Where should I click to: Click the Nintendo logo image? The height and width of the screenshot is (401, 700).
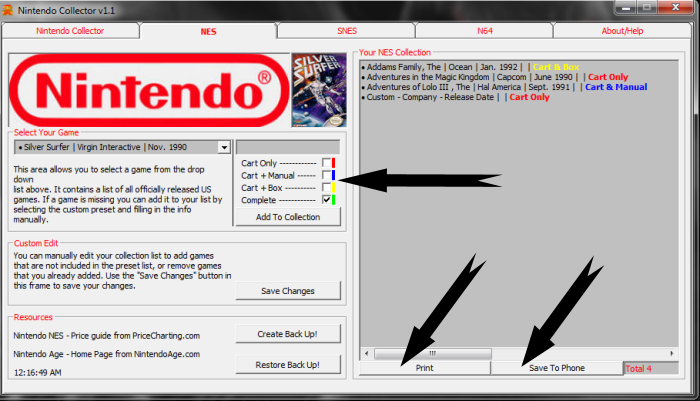(x=149, y=90)
